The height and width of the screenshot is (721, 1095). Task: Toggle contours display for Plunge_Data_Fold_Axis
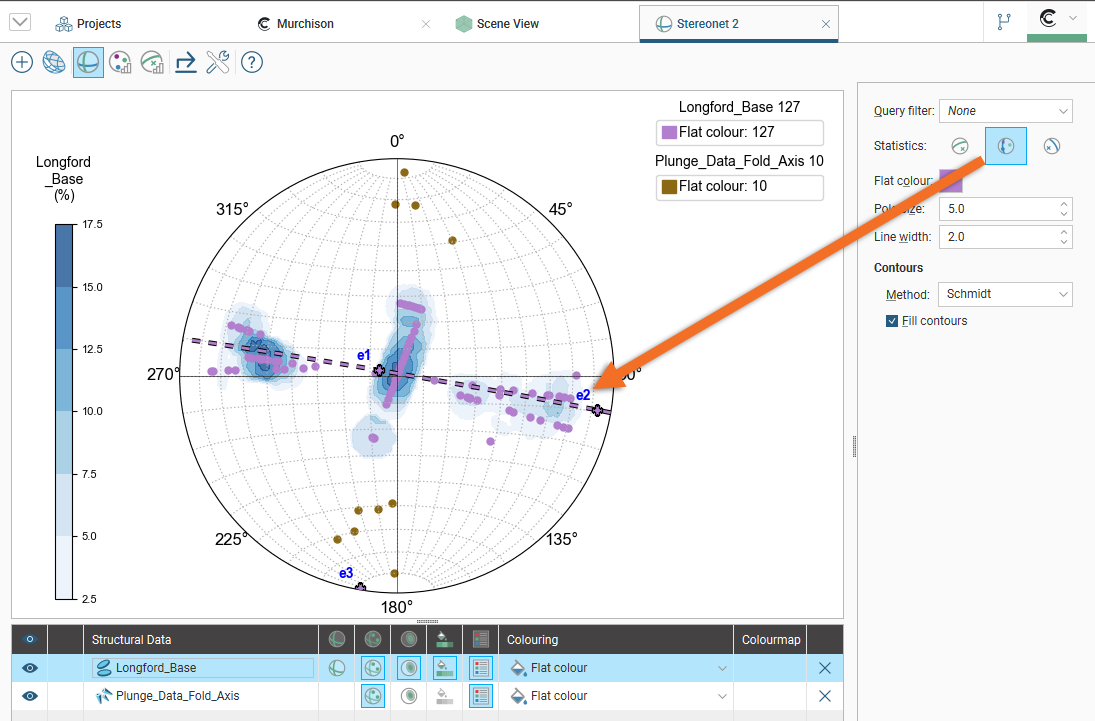[409, 696]
